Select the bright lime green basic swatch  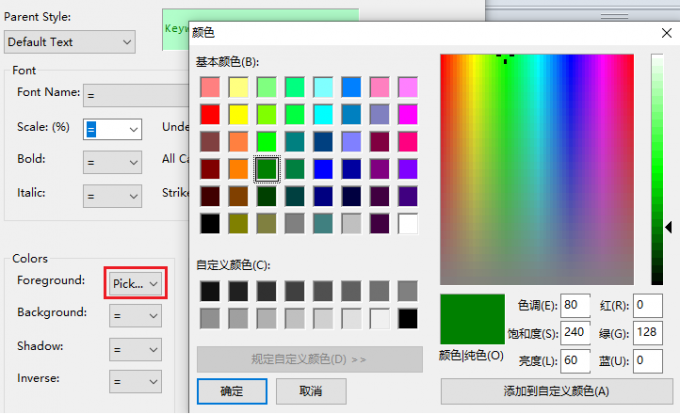(x=267, y=142)
